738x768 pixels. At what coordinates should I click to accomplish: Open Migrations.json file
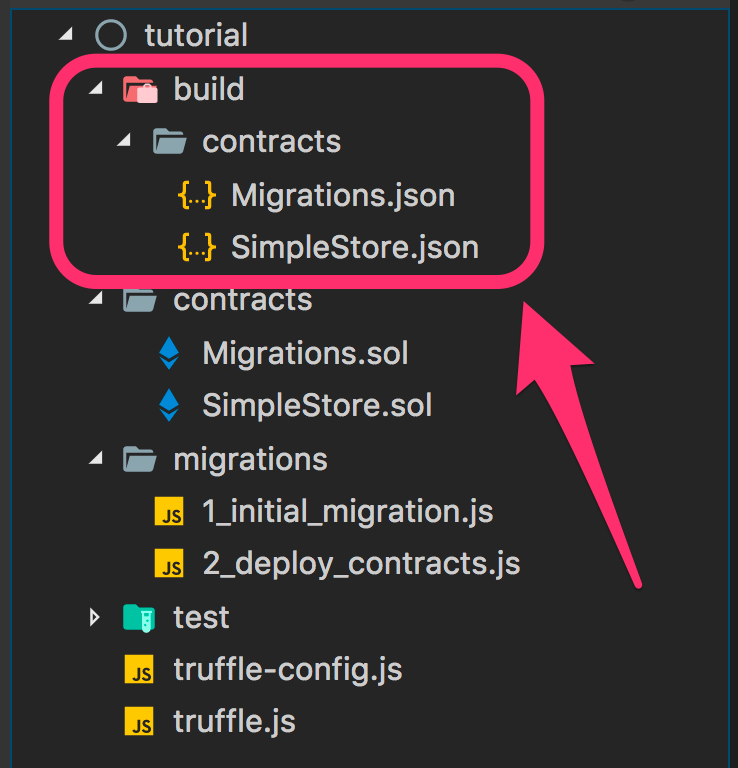coord(343,195)
